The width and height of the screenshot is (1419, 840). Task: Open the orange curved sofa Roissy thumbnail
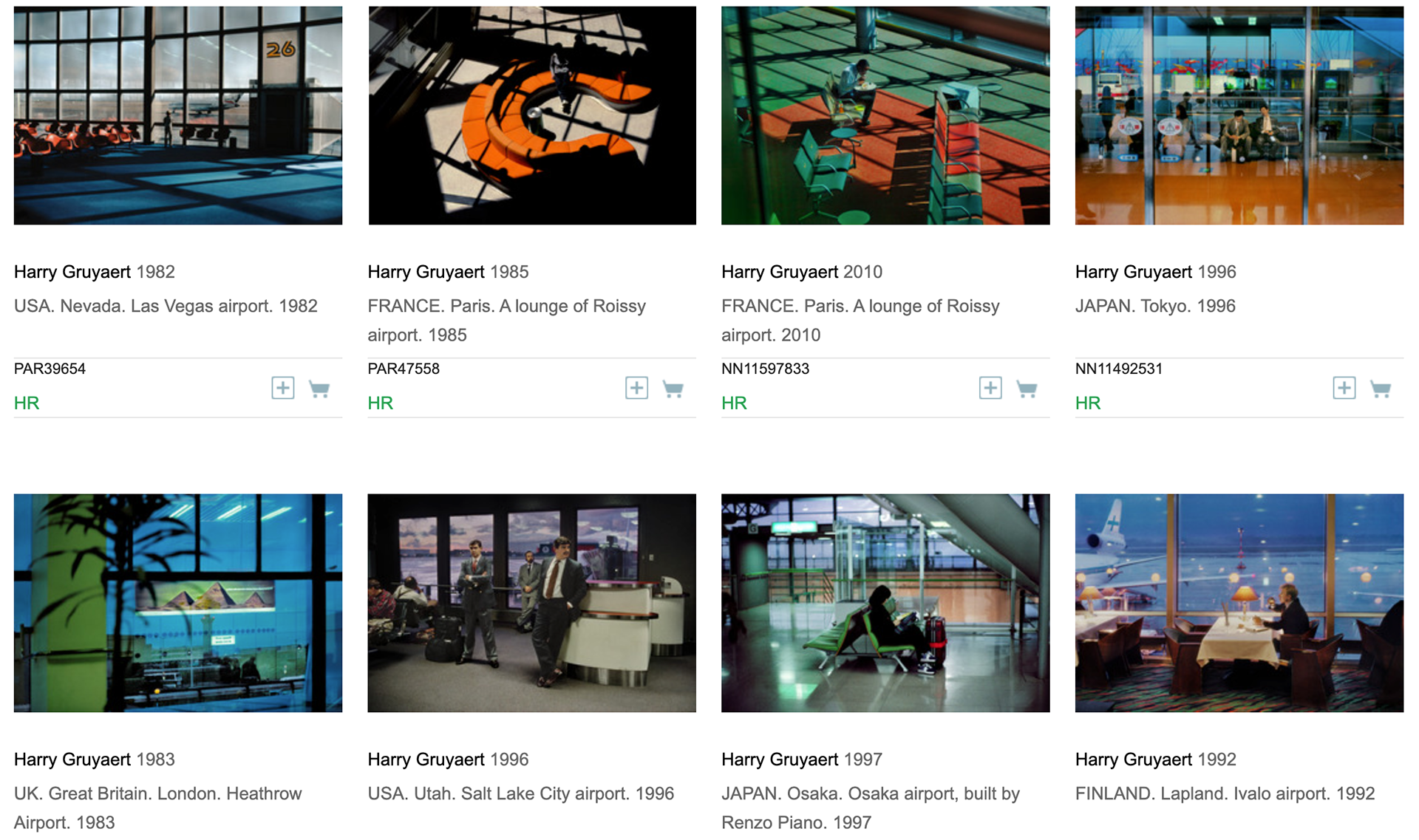[532, 115]
